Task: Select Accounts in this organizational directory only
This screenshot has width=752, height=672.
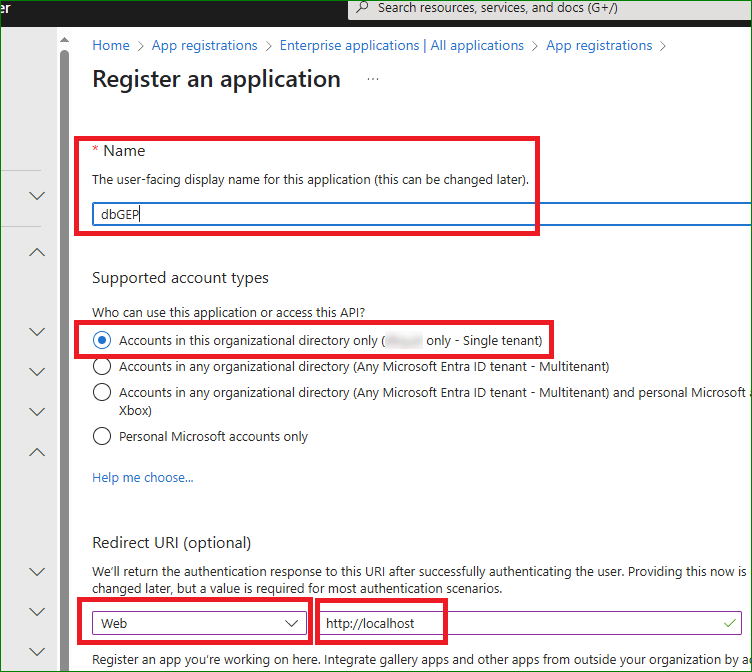Action: pos(102,341)
